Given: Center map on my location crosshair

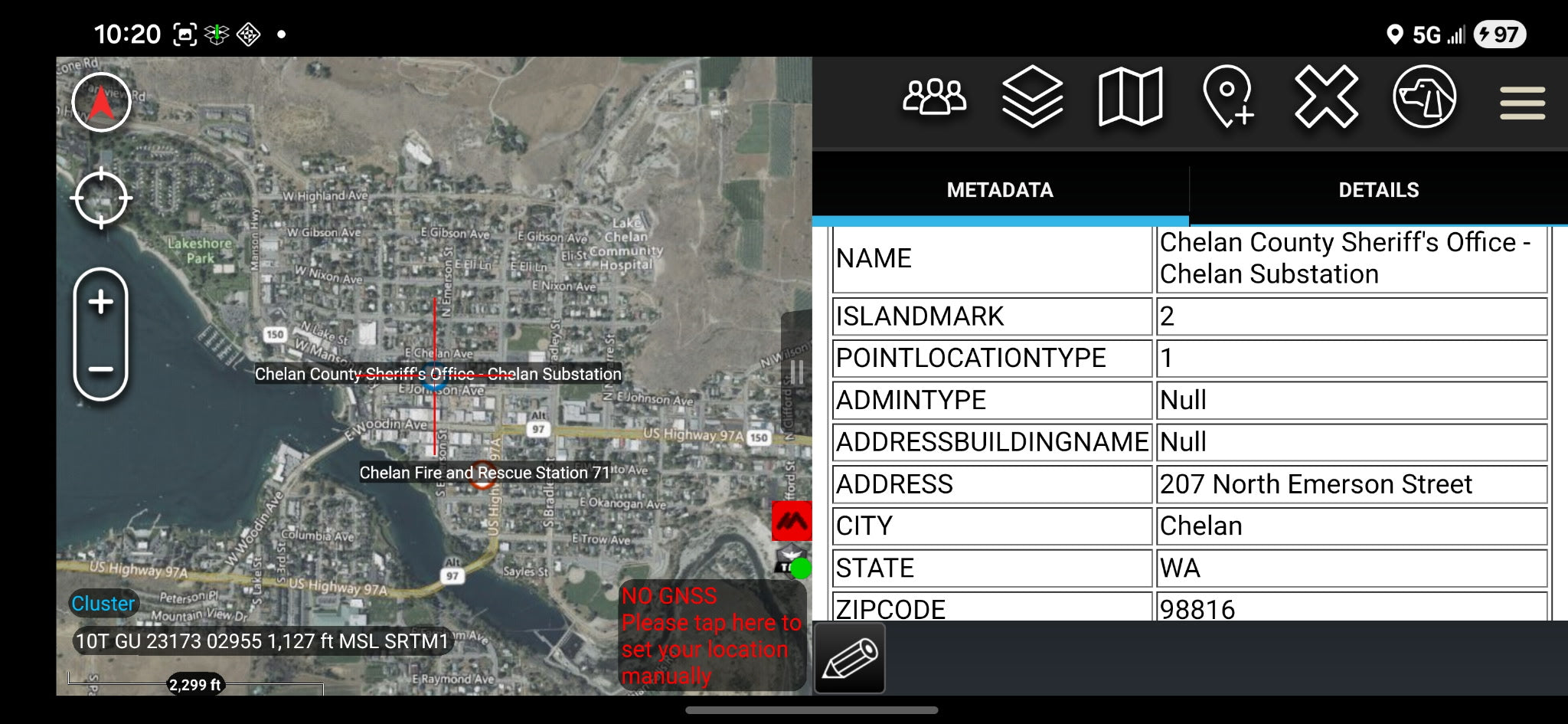Looking at the screenshot, I should tap(101, 198).
